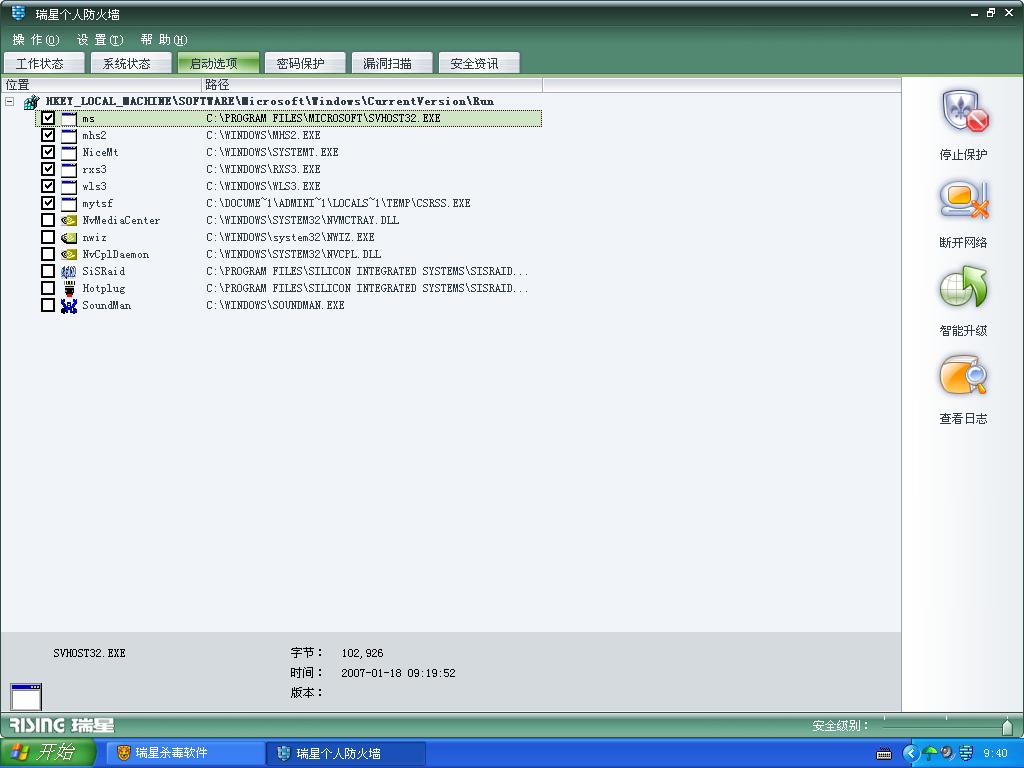Switch to the 系统状态 tab
Image resolution: width=1024 pixels, height=768 pixels.
pos(131,63)
